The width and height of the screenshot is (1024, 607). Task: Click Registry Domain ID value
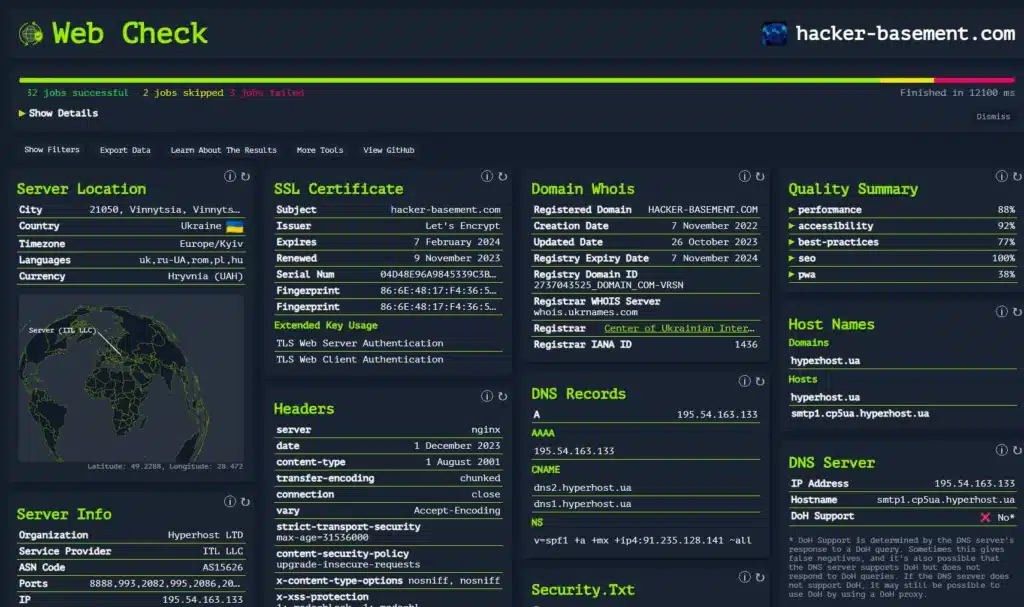pos(608,286)
